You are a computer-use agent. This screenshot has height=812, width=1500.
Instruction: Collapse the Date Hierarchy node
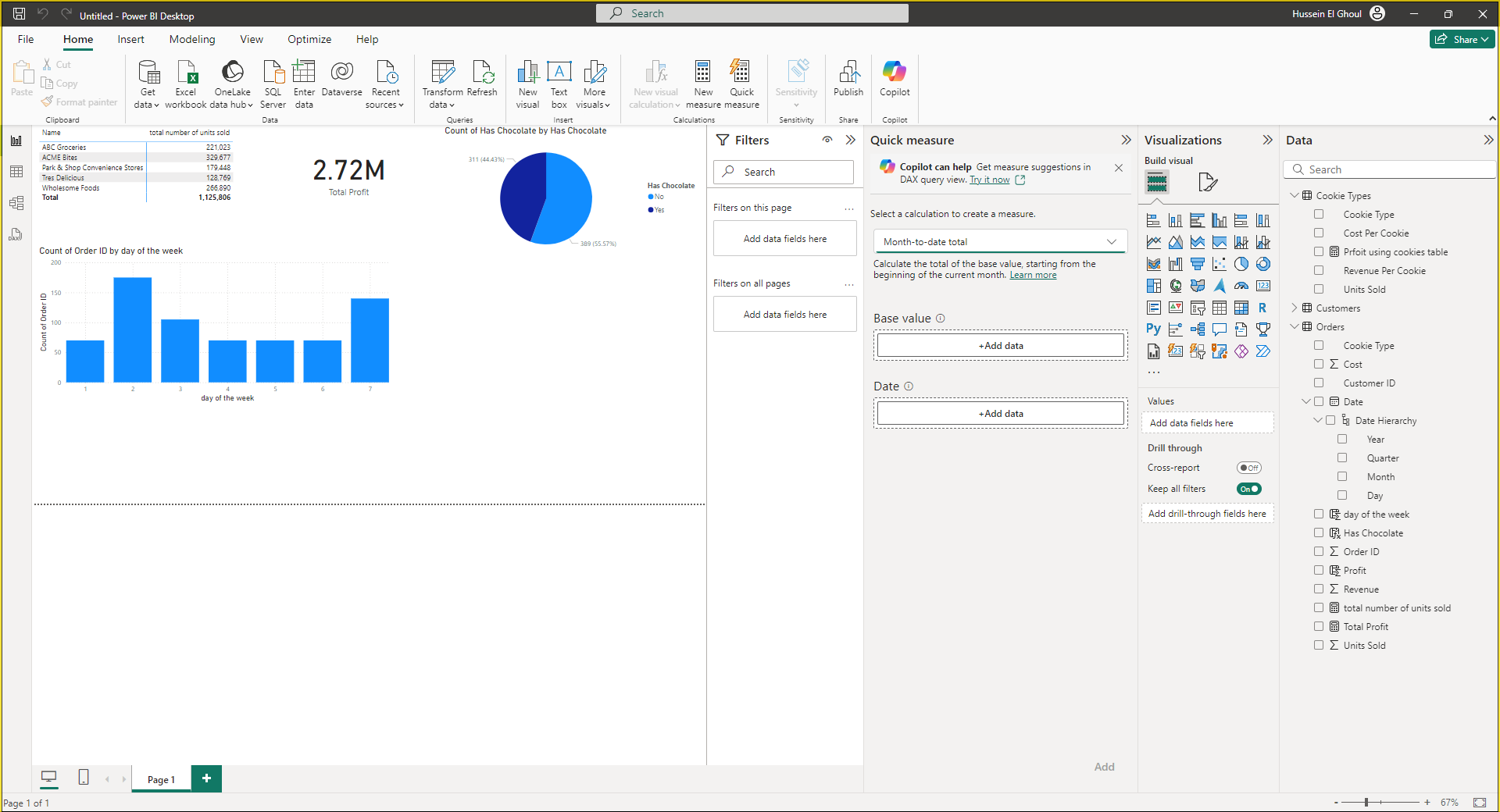[x=1318, y=420]
